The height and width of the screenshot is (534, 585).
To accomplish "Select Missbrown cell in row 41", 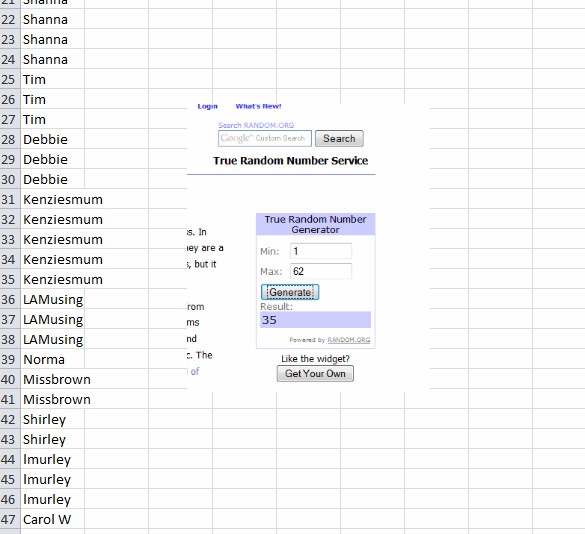I will 53,400.
